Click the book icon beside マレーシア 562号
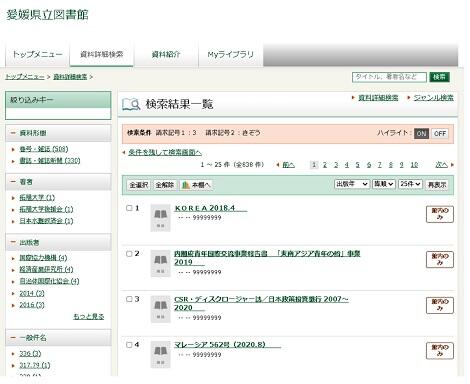The width and height of the screenshot is (470, 384). [160, 354]
